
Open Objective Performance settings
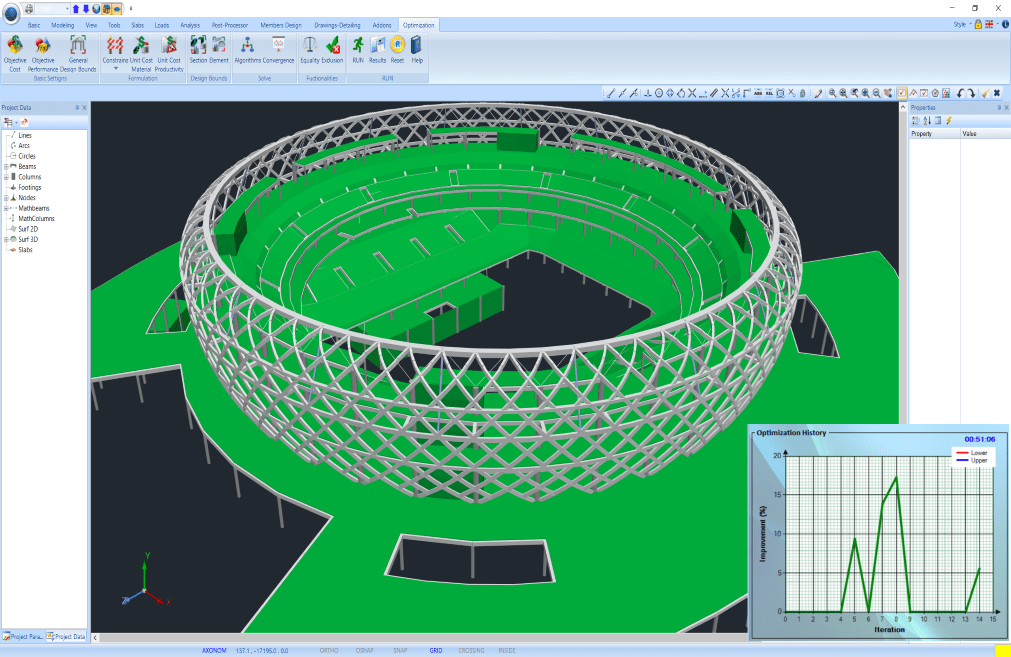click(43, 54)
